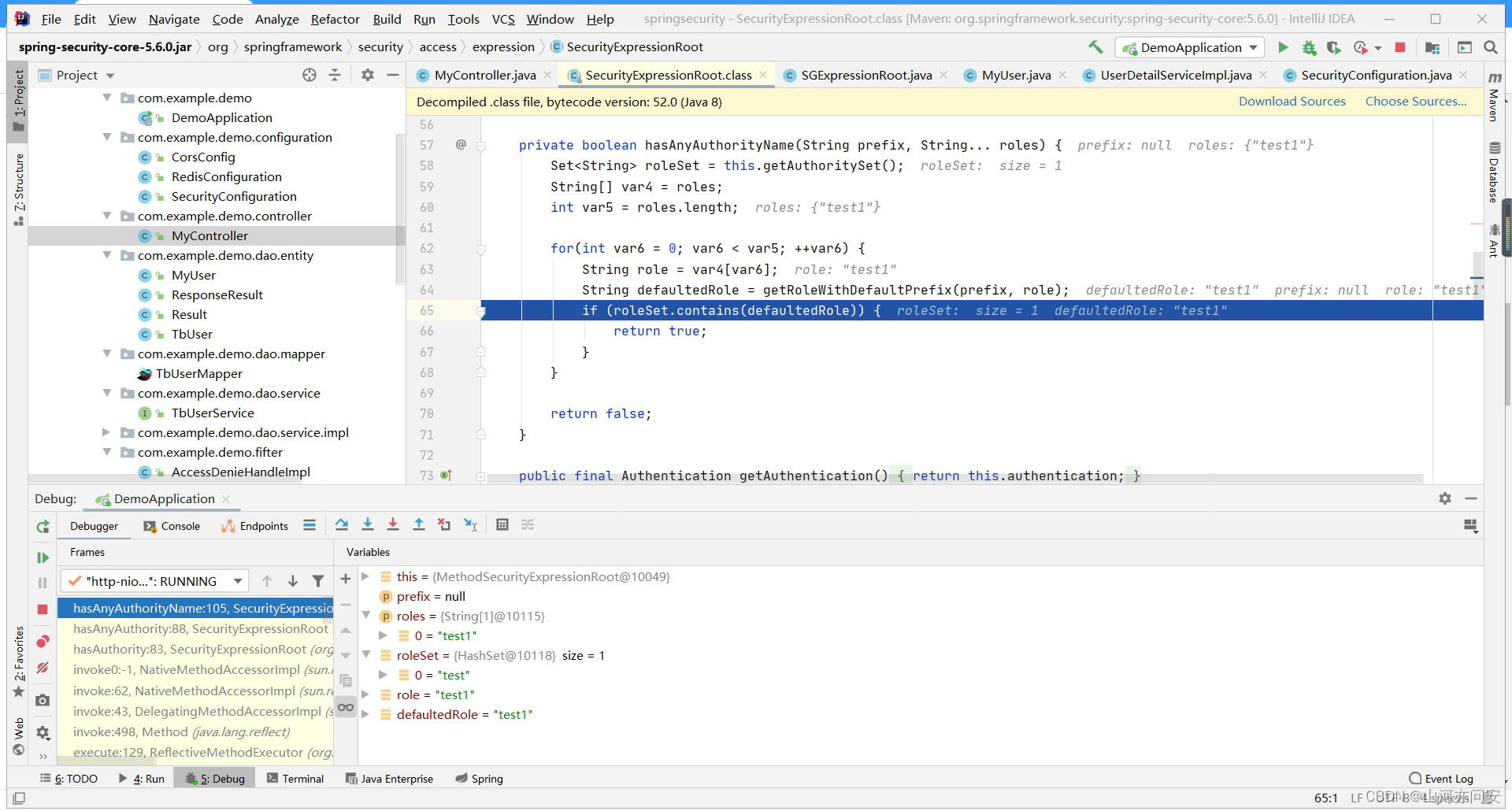Click Rerun DemoApplication icon in debug panel
This screenshot has width=1512, height=811.
(43, 527)
